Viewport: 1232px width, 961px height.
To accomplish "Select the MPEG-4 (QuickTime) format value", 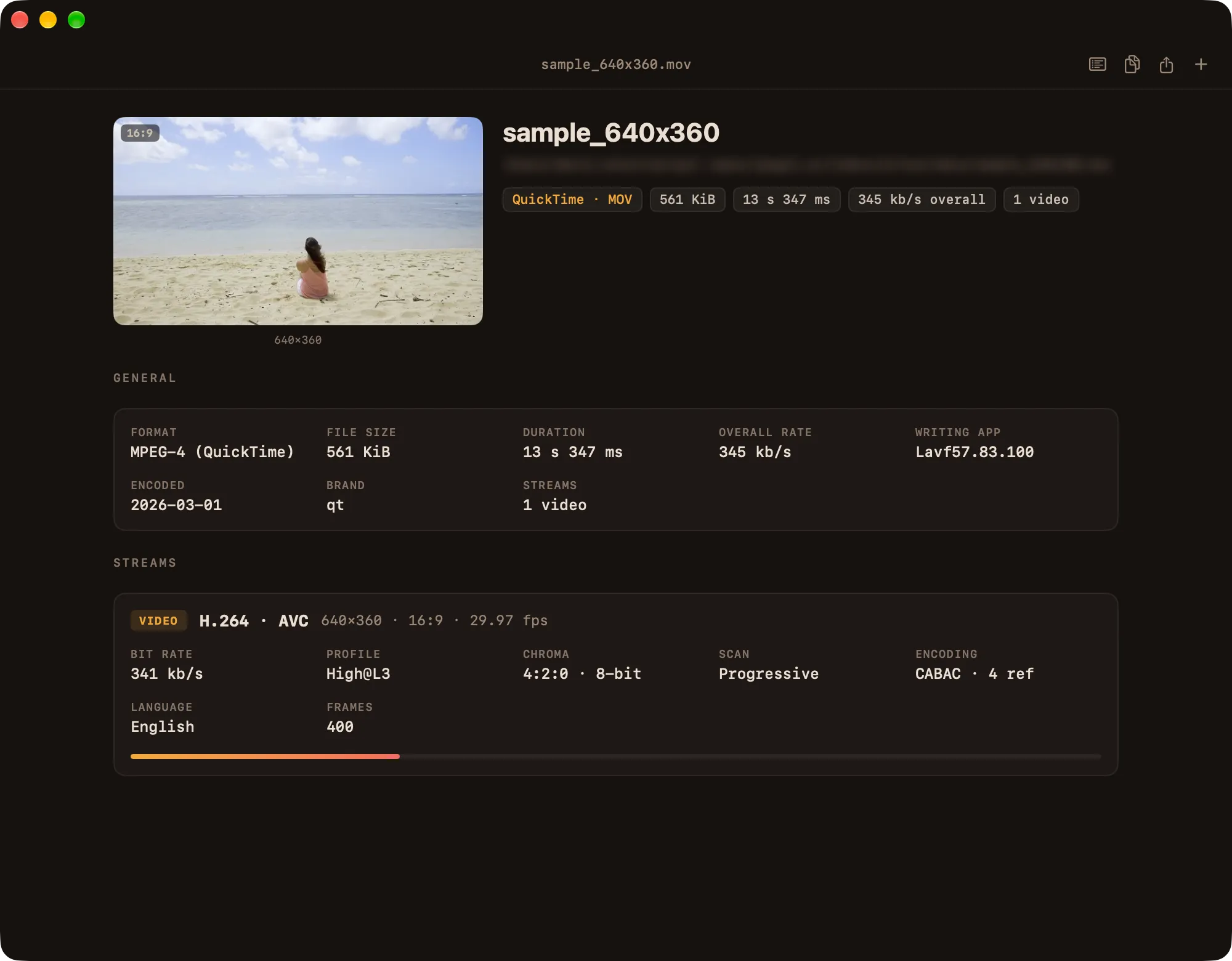I will point(212,452).
